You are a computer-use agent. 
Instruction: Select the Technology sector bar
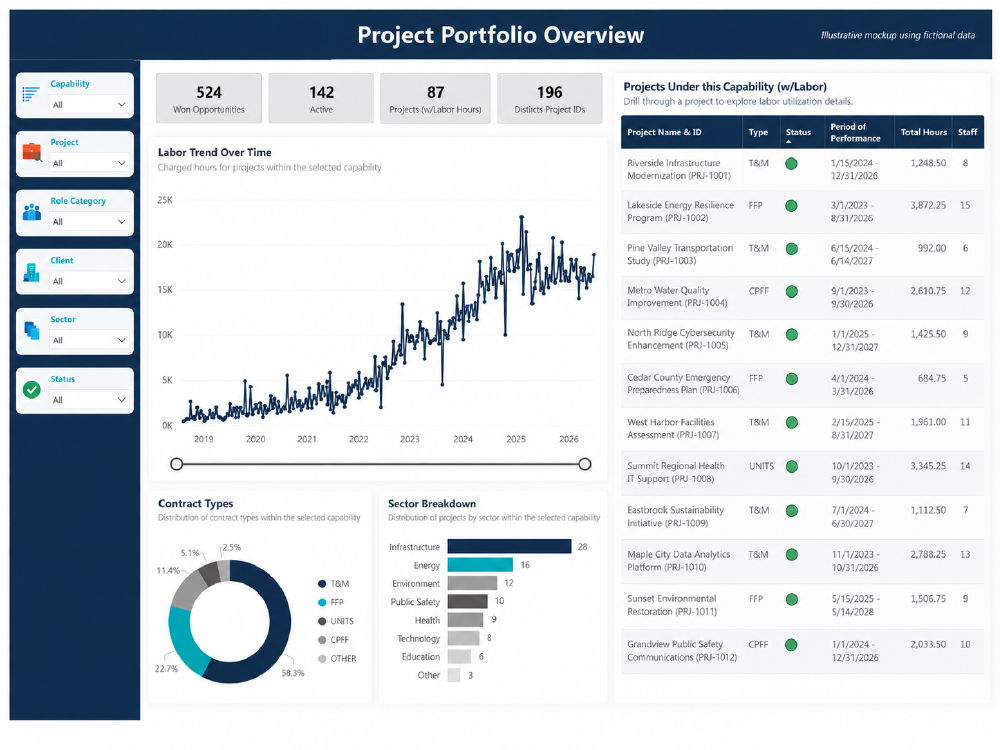coord(463,638)
